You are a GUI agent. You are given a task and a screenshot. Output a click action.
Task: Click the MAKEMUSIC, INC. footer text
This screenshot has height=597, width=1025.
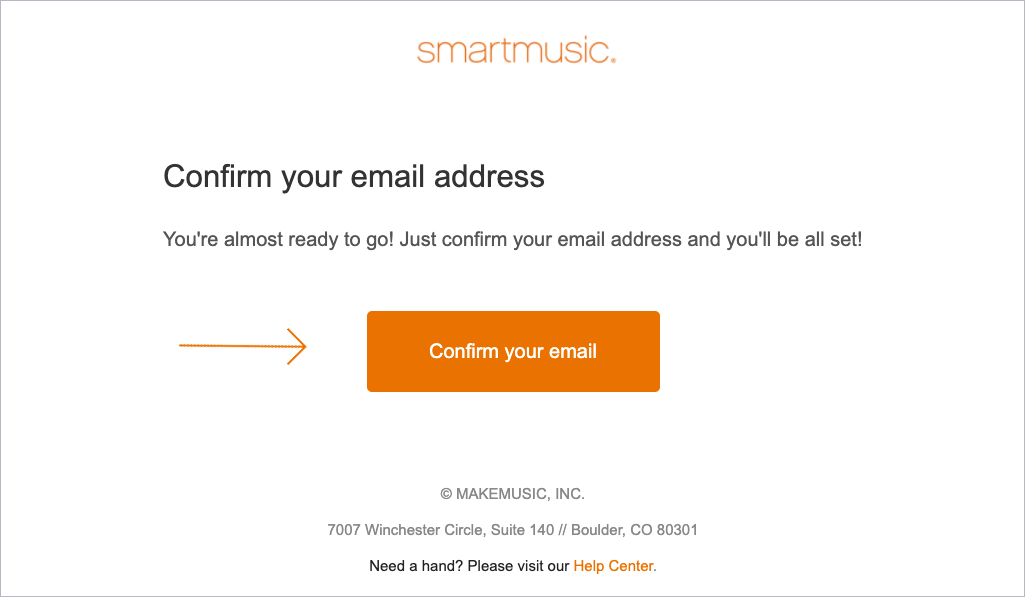520,494
